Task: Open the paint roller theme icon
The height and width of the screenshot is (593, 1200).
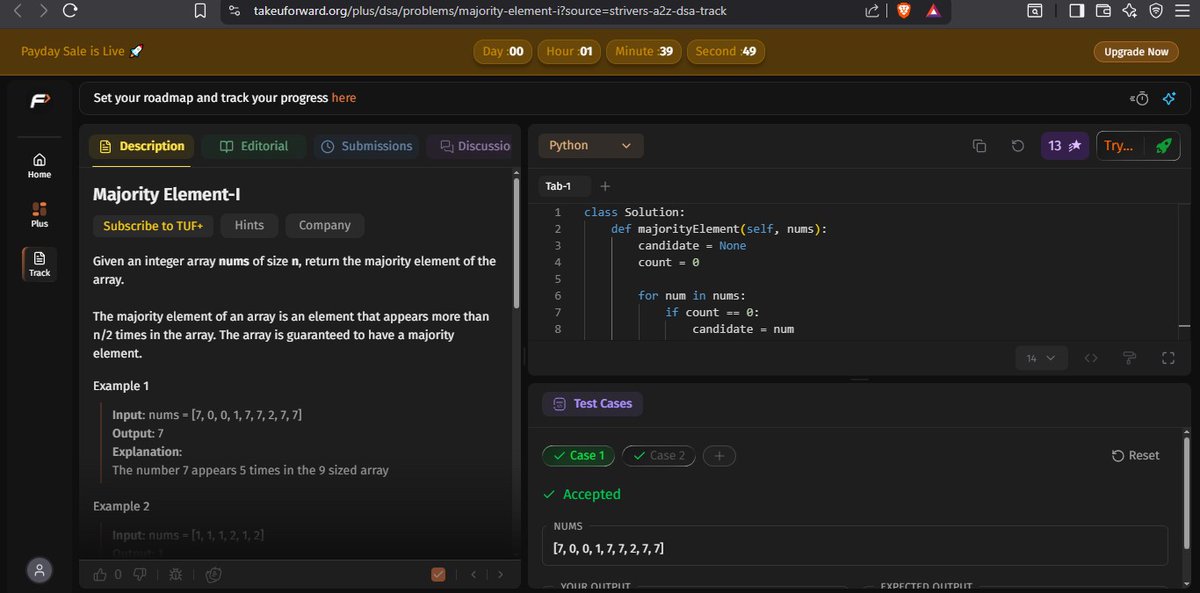Action: pyautogui.click(x=1130, y=358)
